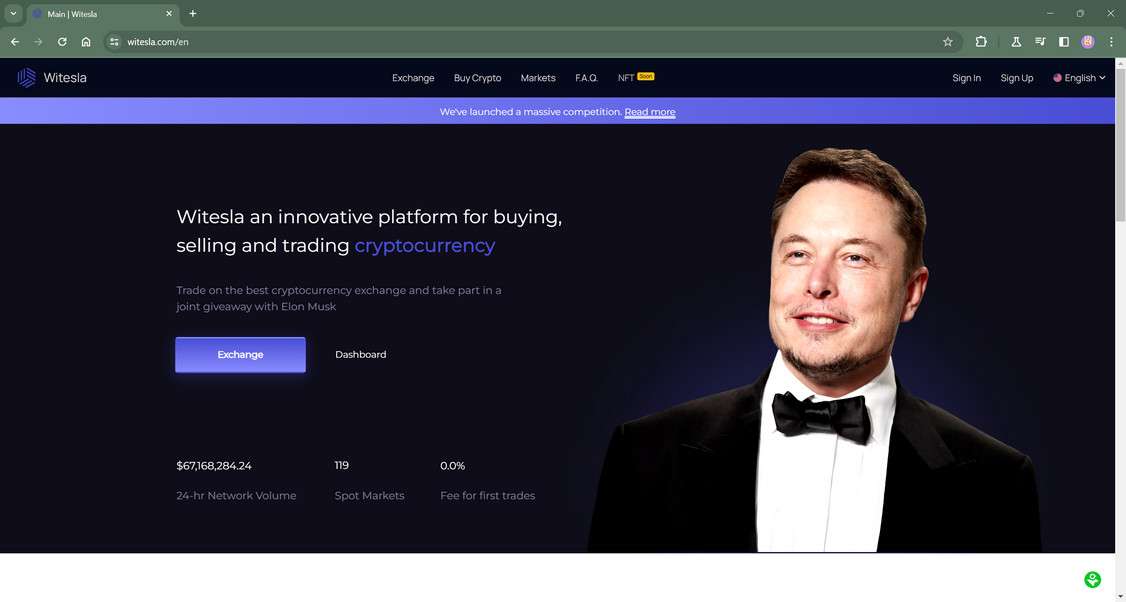The width and height of the screenshot is (1126, 602).
Task: Open Chrome Labs flask icon
Action: 1016,42
